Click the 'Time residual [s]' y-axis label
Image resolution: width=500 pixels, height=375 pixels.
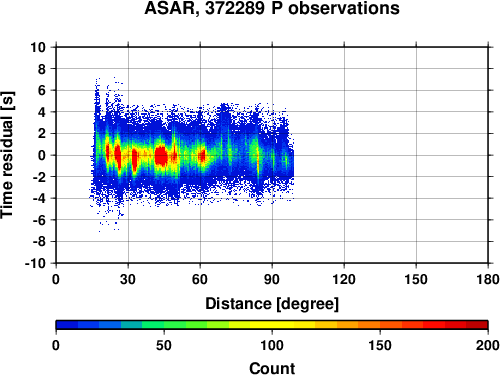tap(7, 155)
